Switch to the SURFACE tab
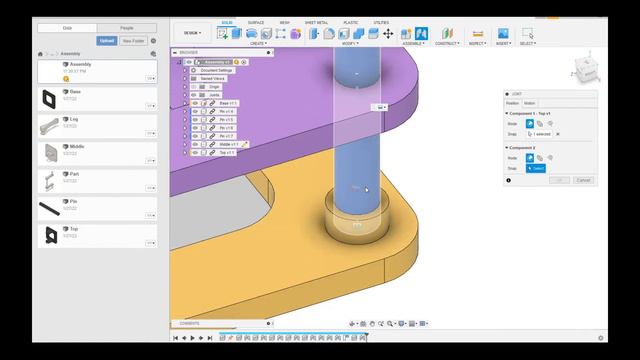The height and width of the screenshot is (360, 640). pyautogui.click(x=256, y=22)
